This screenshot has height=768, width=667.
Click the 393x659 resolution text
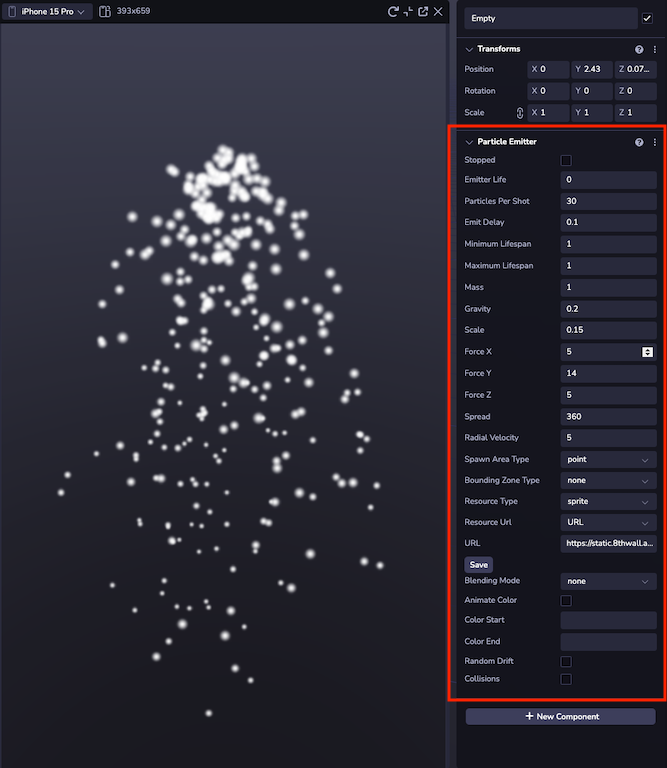[x=133, y=11]
